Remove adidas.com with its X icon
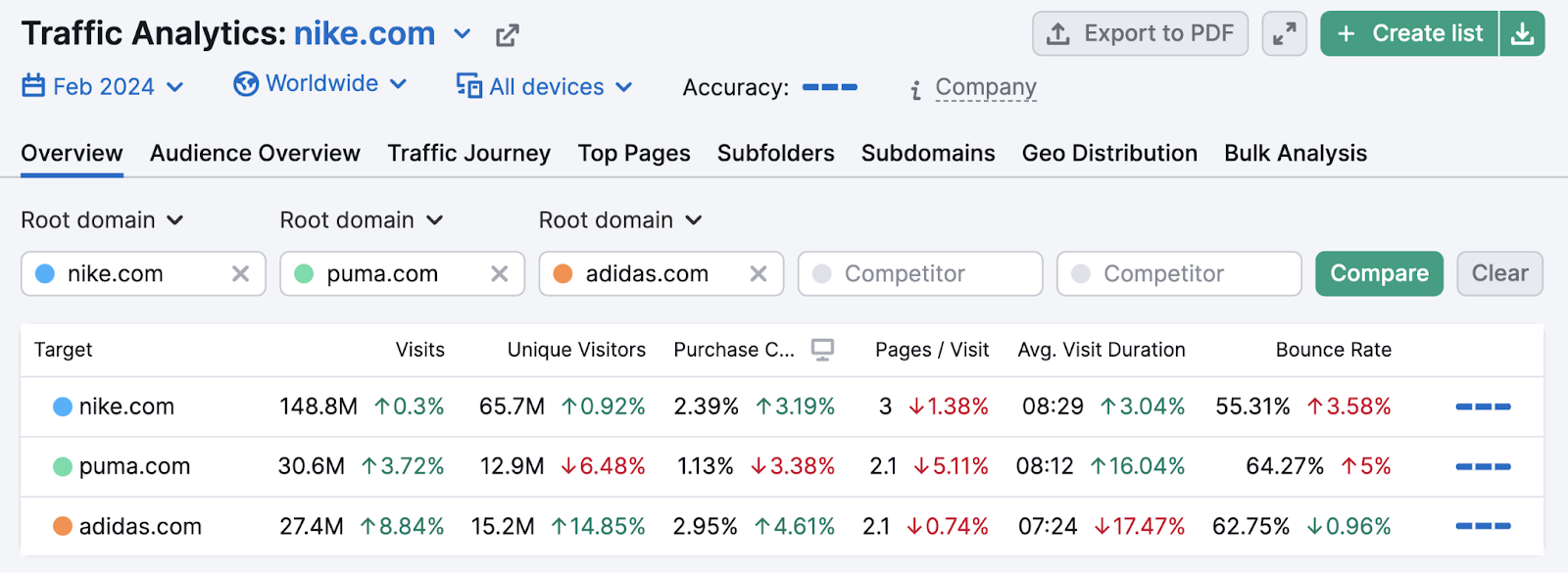 (x=759, y=274)
